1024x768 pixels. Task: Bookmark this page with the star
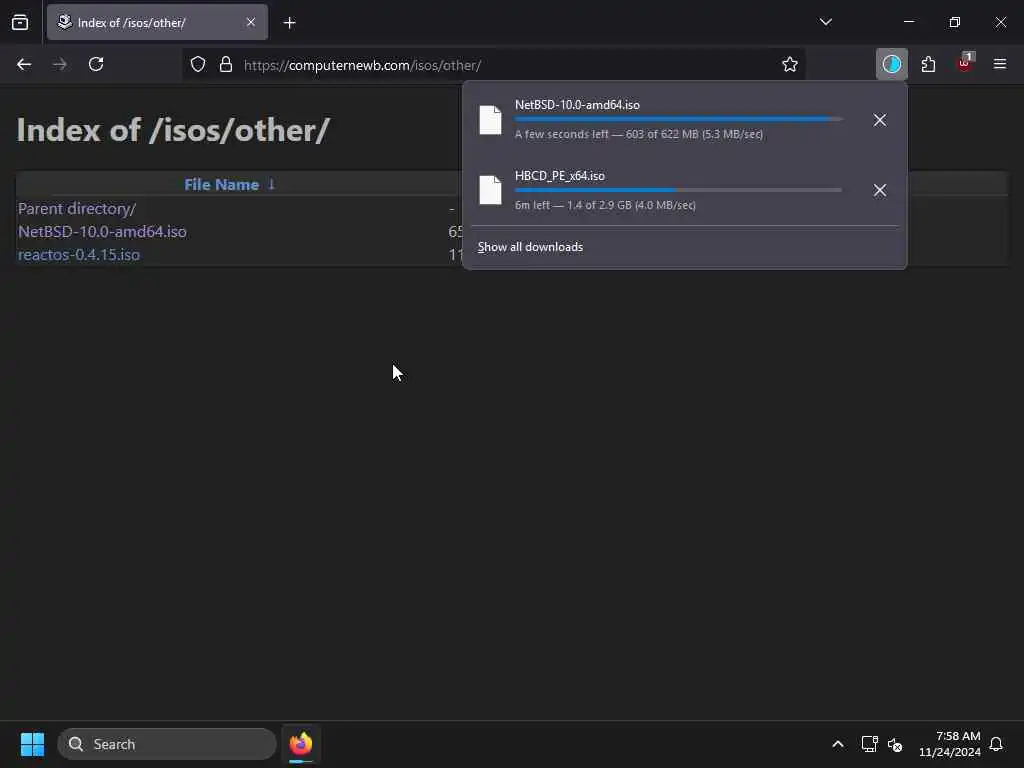790,64
